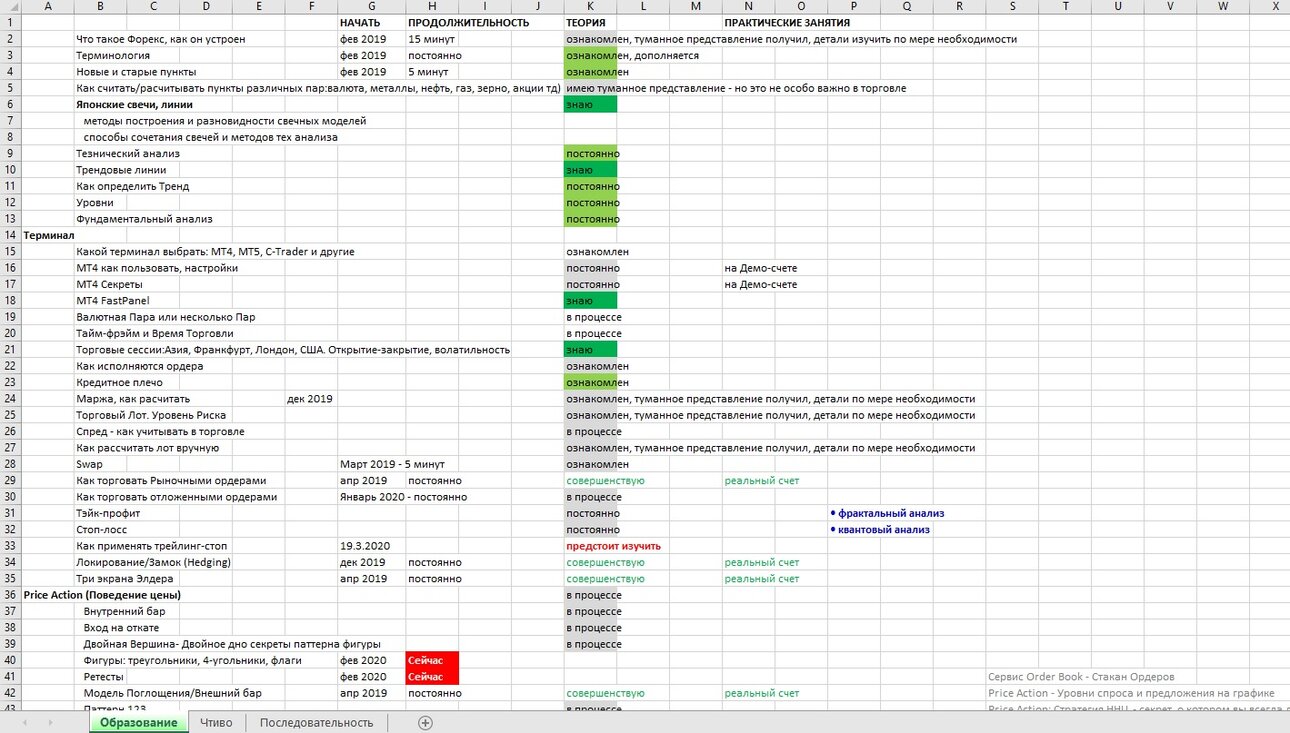Click 'Январь 2020 - постоянно' cell

coord(403,497)
